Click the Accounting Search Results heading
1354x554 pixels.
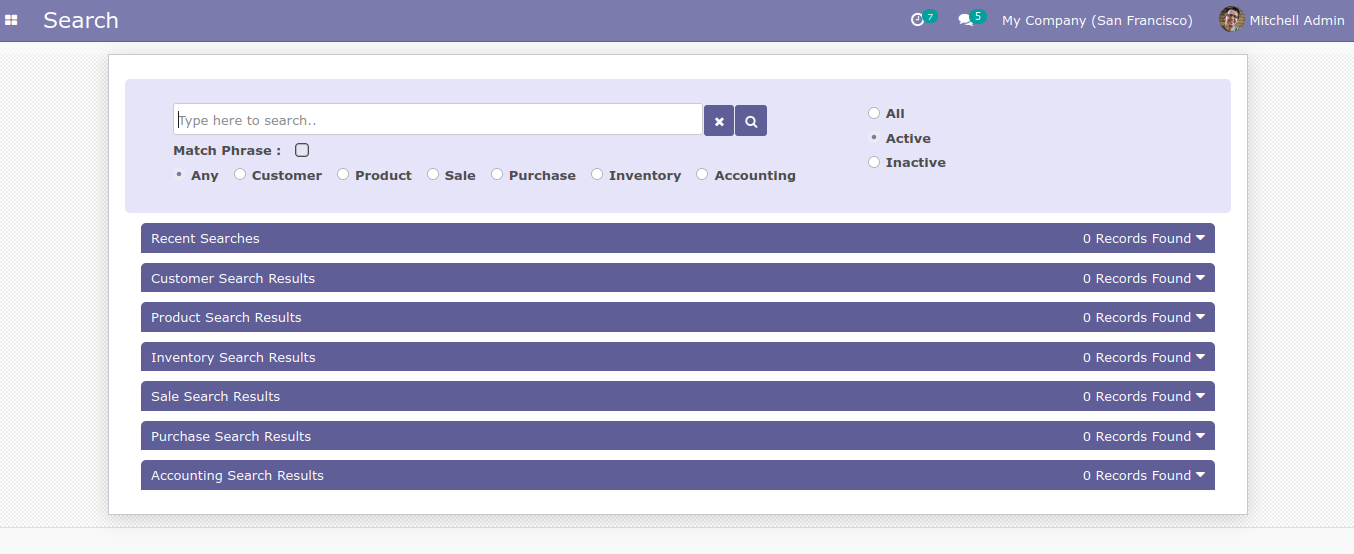pyautogui.click(x=237, y=475)
